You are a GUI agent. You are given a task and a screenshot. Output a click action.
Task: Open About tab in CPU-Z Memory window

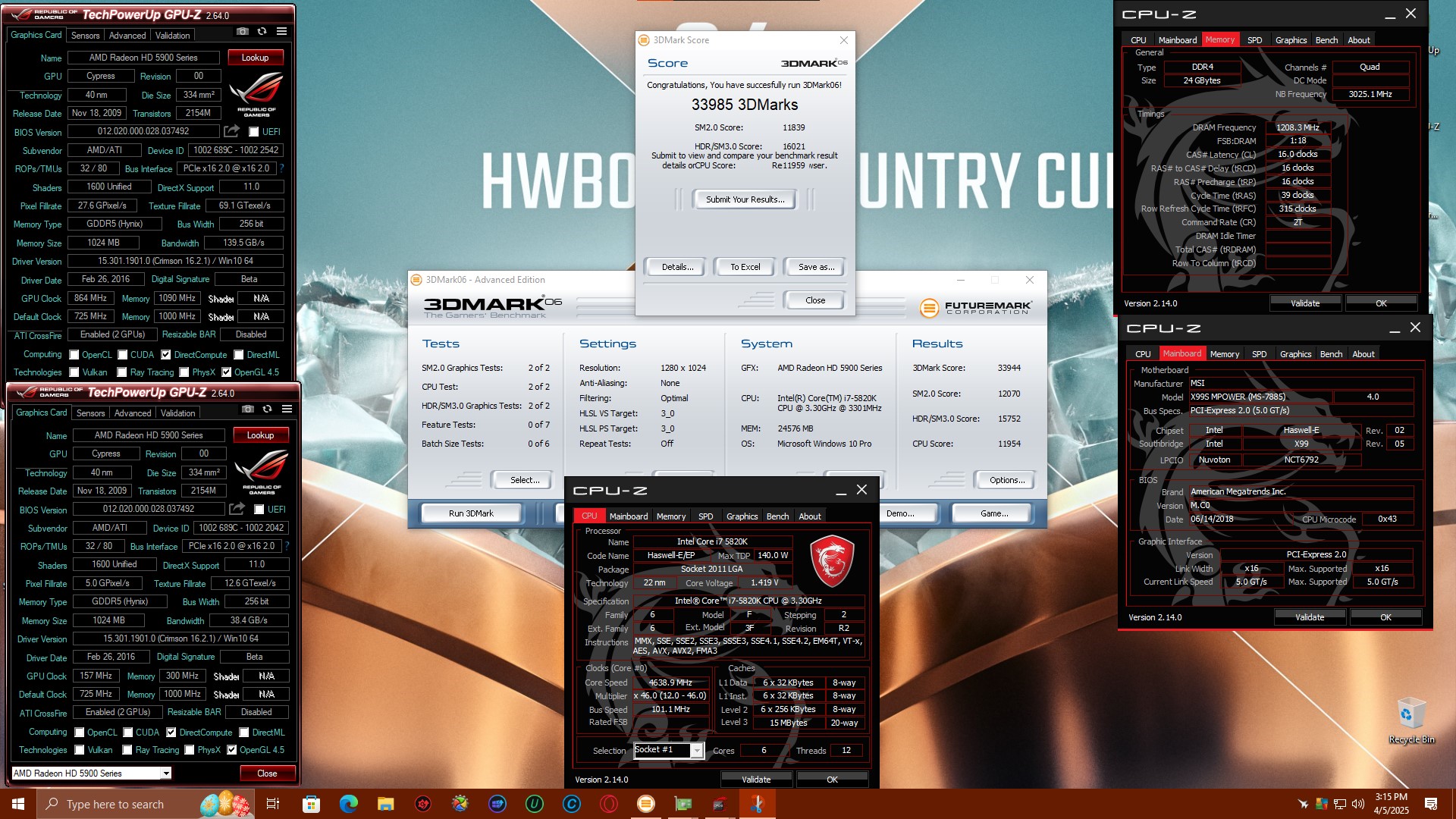click(1359, 40)
